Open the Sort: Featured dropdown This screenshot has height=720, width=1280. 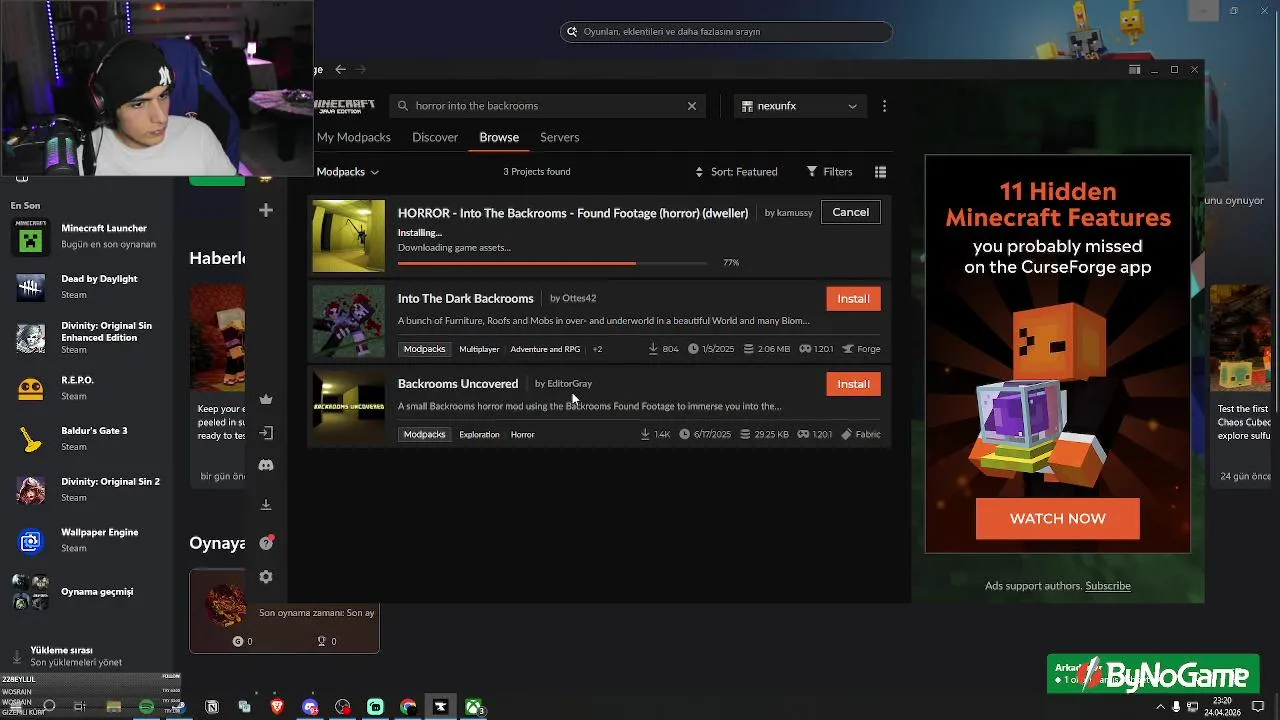[736, 172]
